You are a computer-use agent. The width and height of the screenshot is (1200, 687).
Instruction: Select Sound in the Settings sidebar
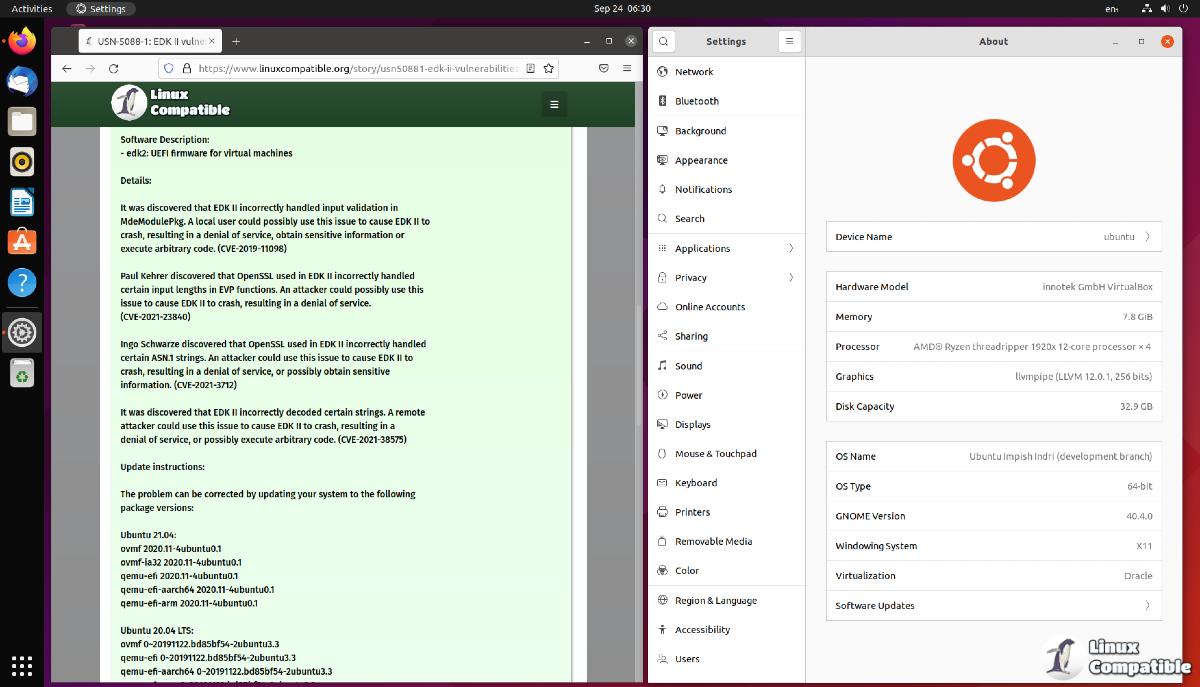click(688, 366)
